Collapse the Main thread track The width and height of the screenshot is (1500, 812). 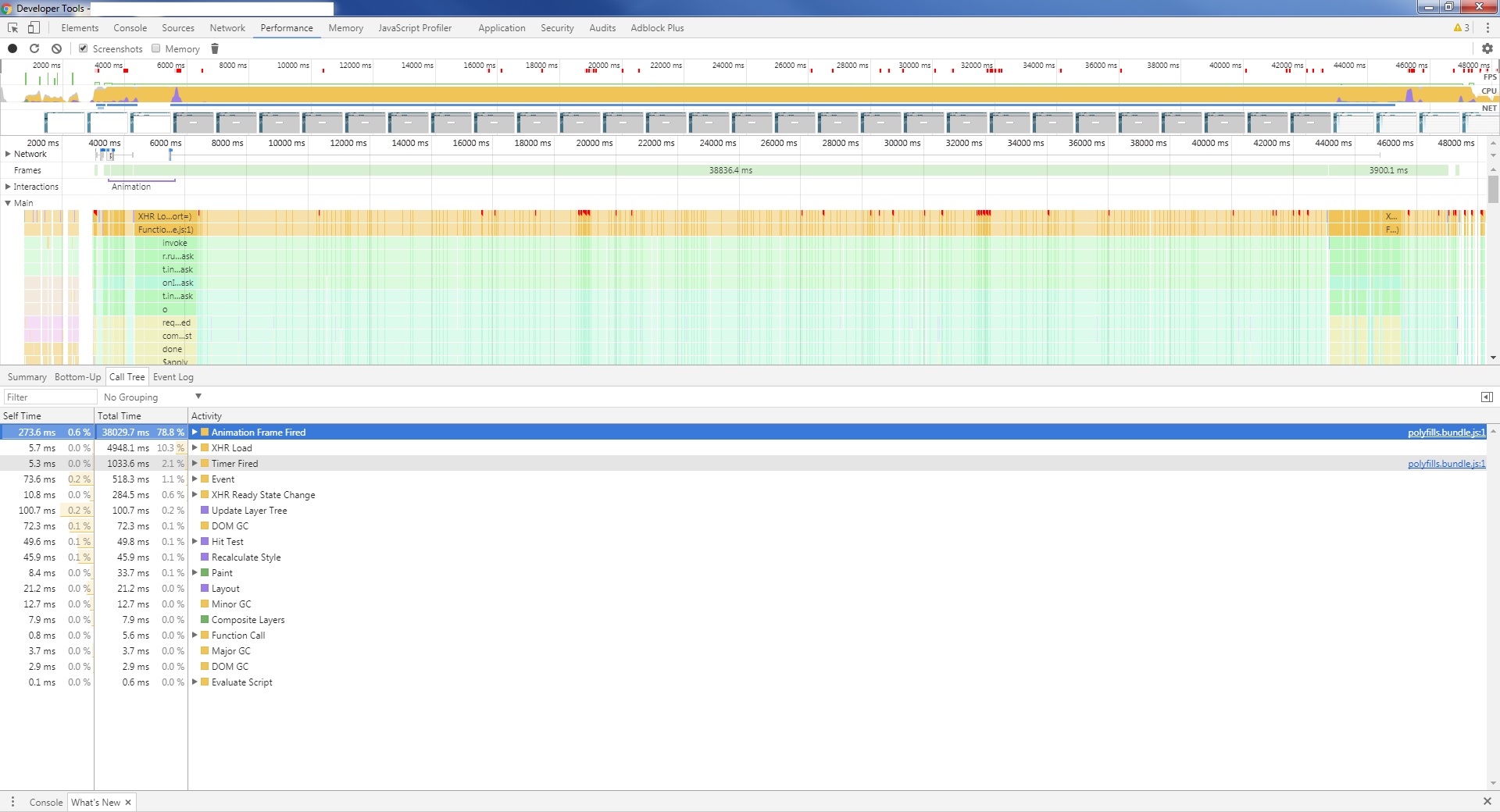[8, 203]
